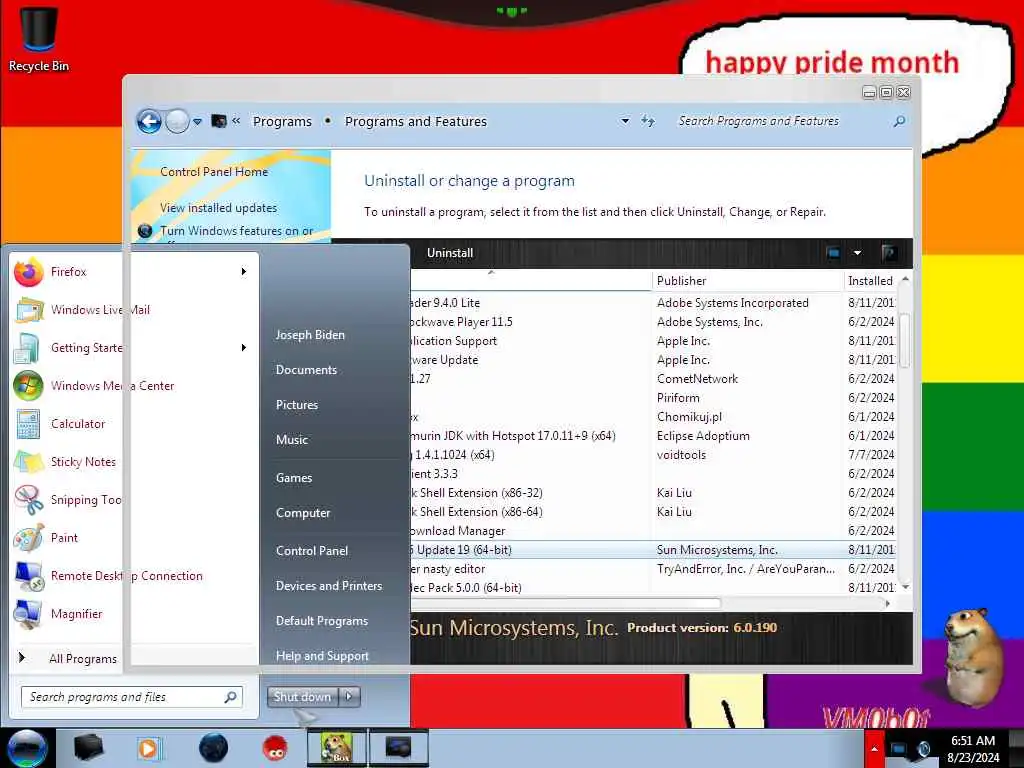This screenshot has width=1024, height=768.
Task: Open Documents from Start menu
Action: pos(306,370)
